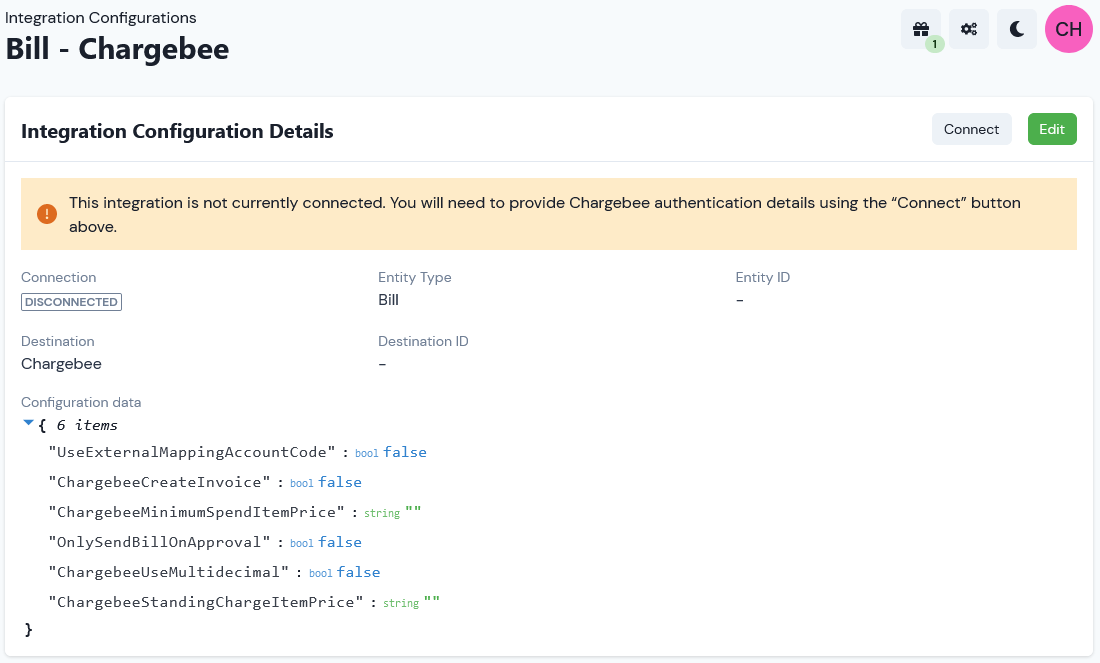Viewport: 1100px width, 663px height.
Task: Click the not-connected warning message text
Action: point(544,215)
